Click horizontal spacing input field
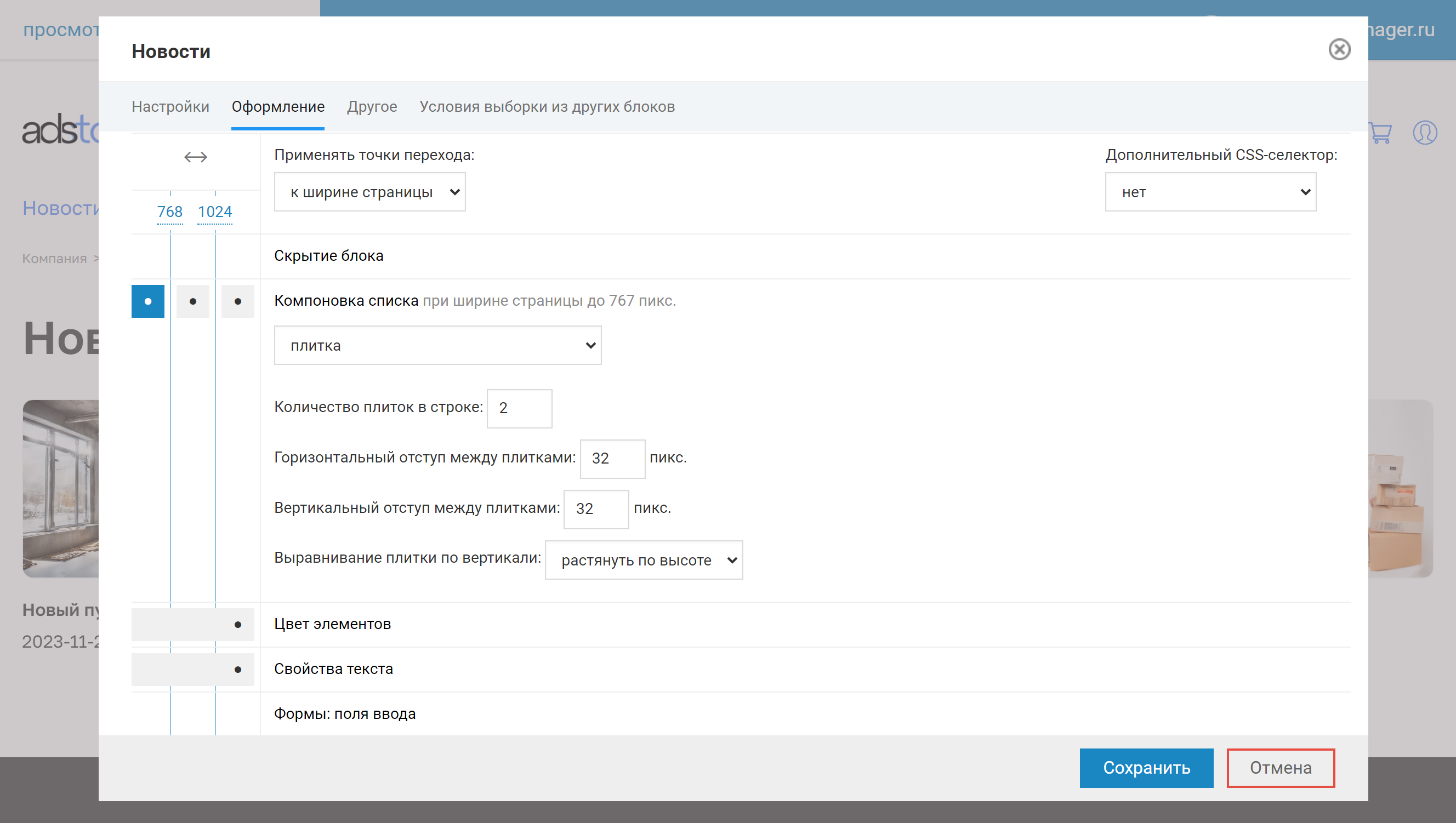The width and height of the screenshot is (1456, 823). 611,458
